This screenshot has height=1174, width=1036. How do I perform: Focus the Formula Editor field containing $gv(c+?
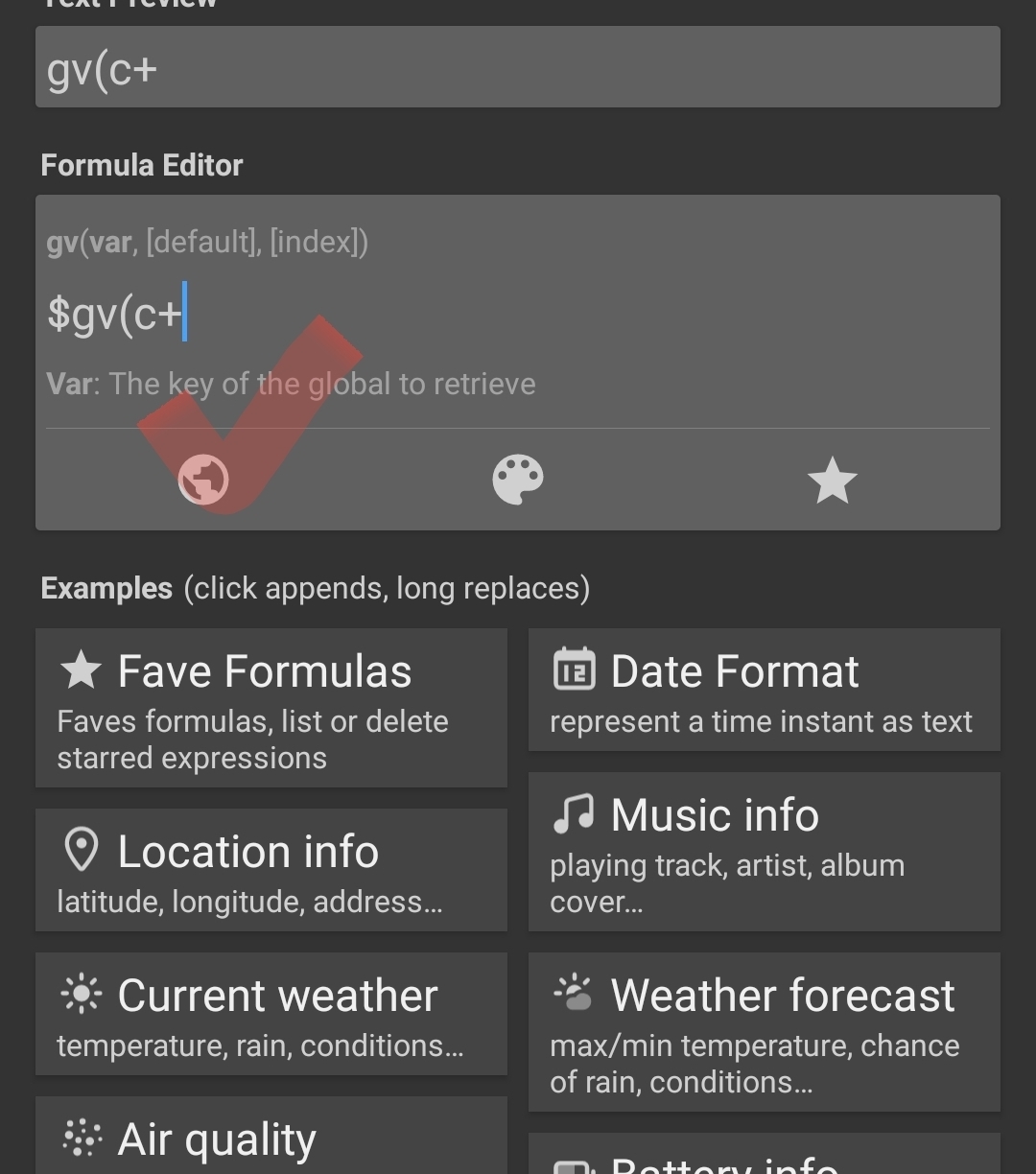pos(518,314)
